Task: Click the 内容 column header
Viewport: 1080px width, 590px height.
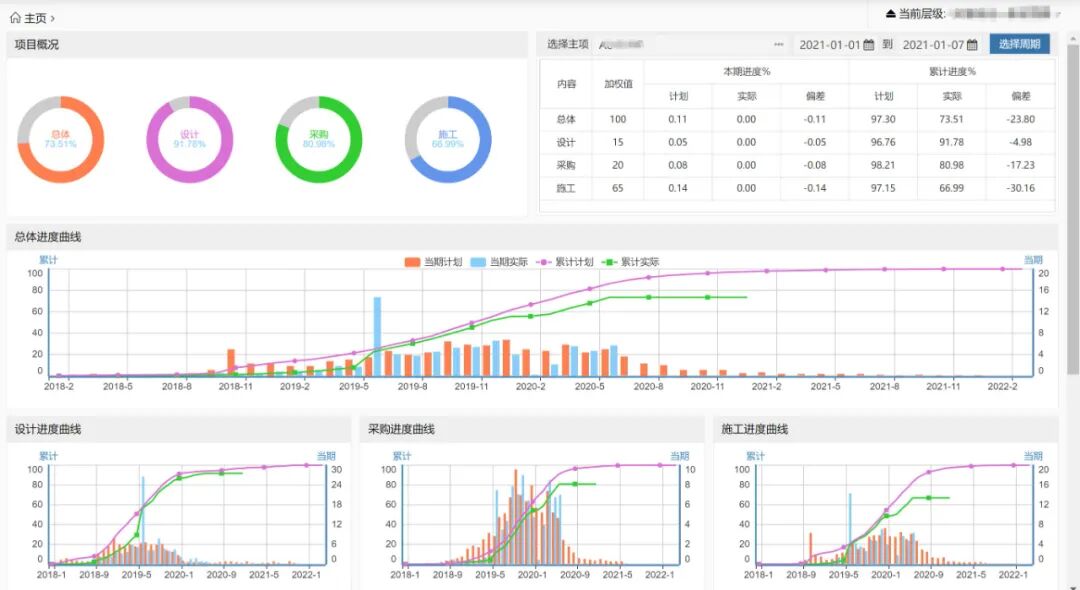Action: click(566, 84)
